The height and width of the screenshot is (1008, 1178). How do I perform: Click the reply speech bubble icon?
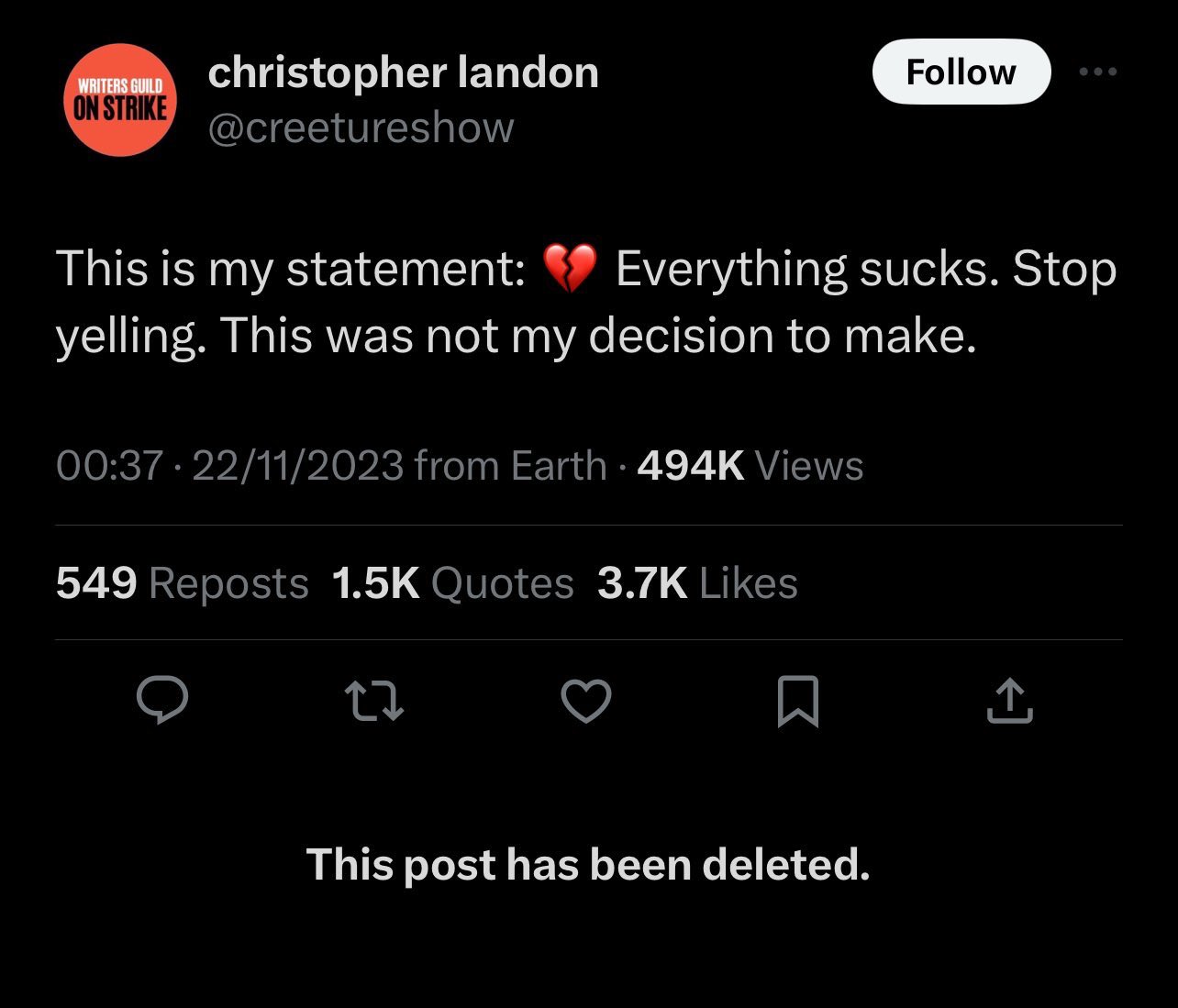point(162,702)
